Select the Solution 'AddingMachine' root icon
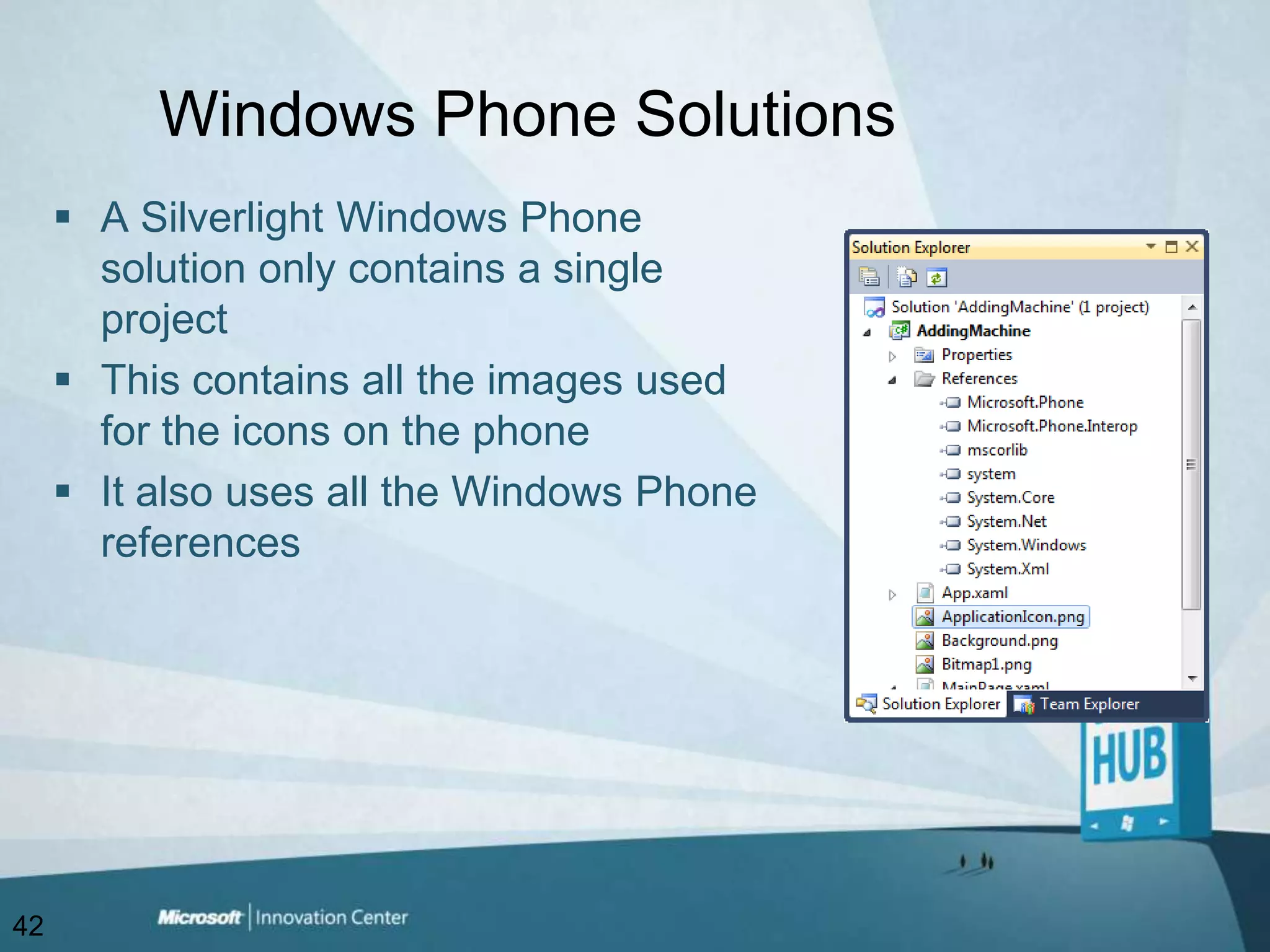This screenshot has width=1270, height=952. (x=874, y=307)
